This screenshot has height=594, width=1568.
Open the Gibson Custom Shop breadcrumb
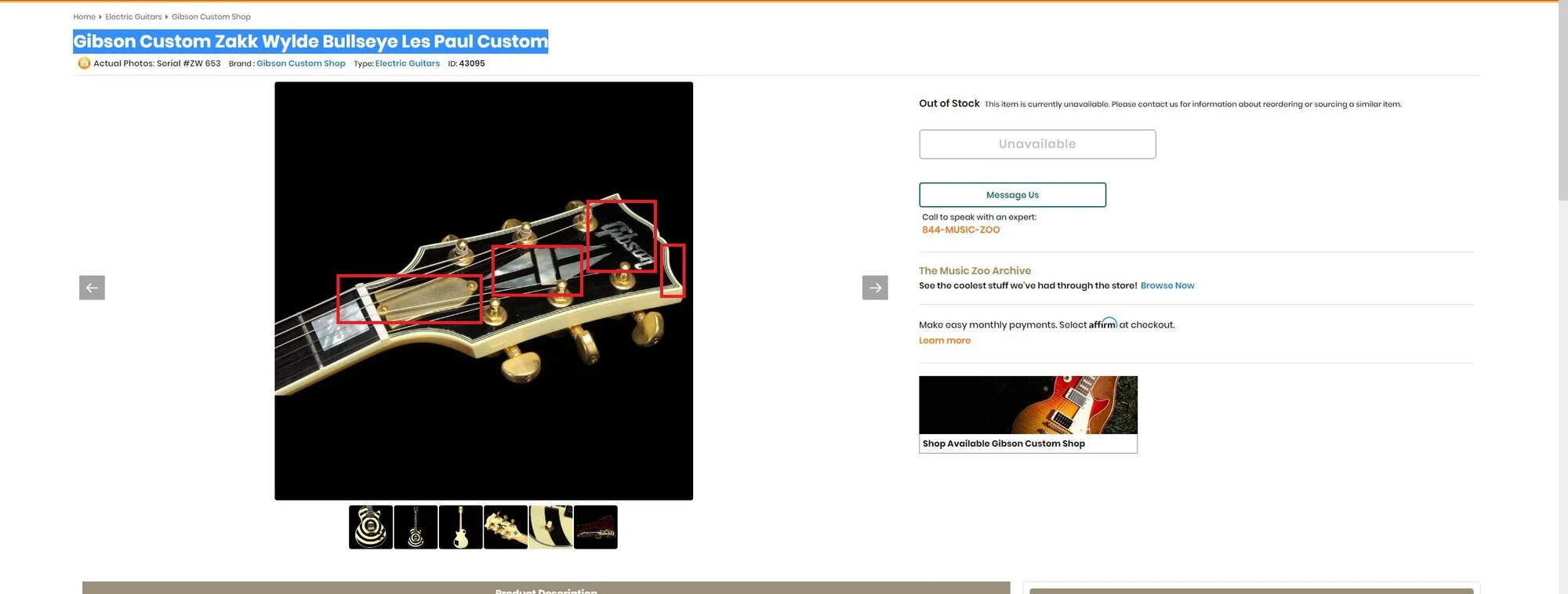point(211,16)
